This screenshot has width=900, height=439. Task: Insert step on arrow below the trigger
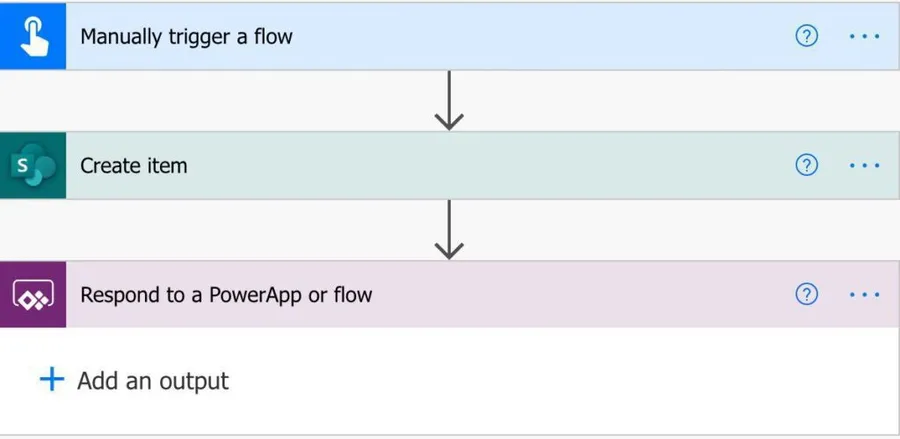coord(449,101)
